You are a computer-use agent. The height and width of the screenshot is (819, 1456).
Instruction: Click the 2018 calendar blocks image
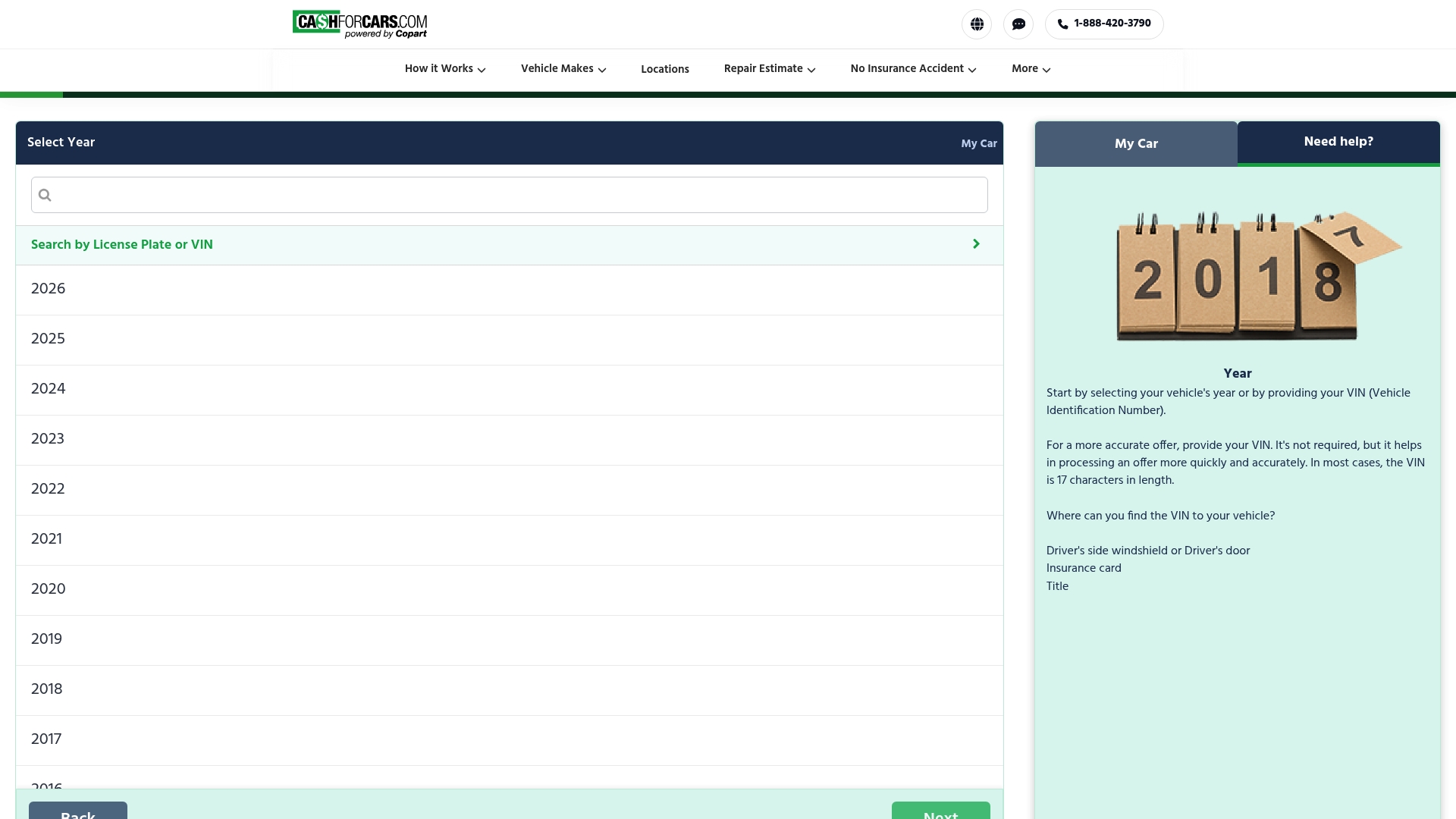pos(1259,276)
